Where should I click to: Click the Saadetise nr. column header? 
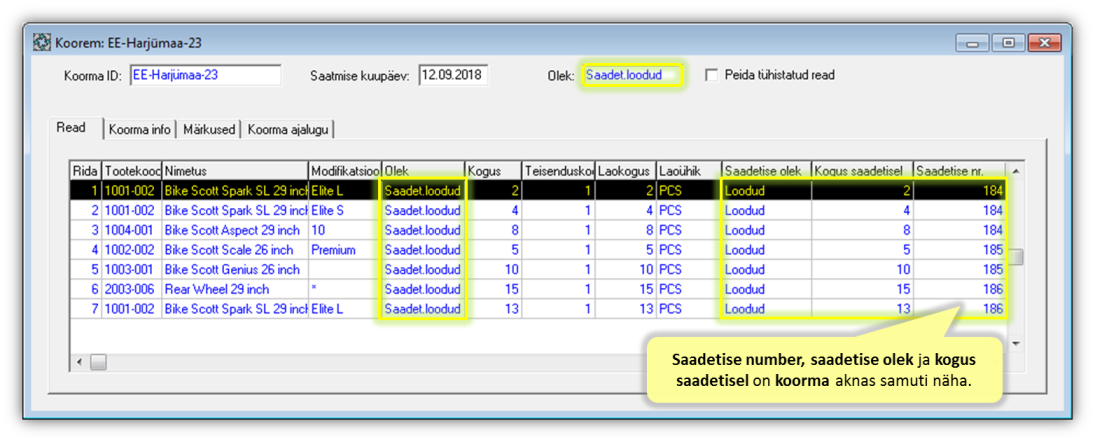(960, 171)
